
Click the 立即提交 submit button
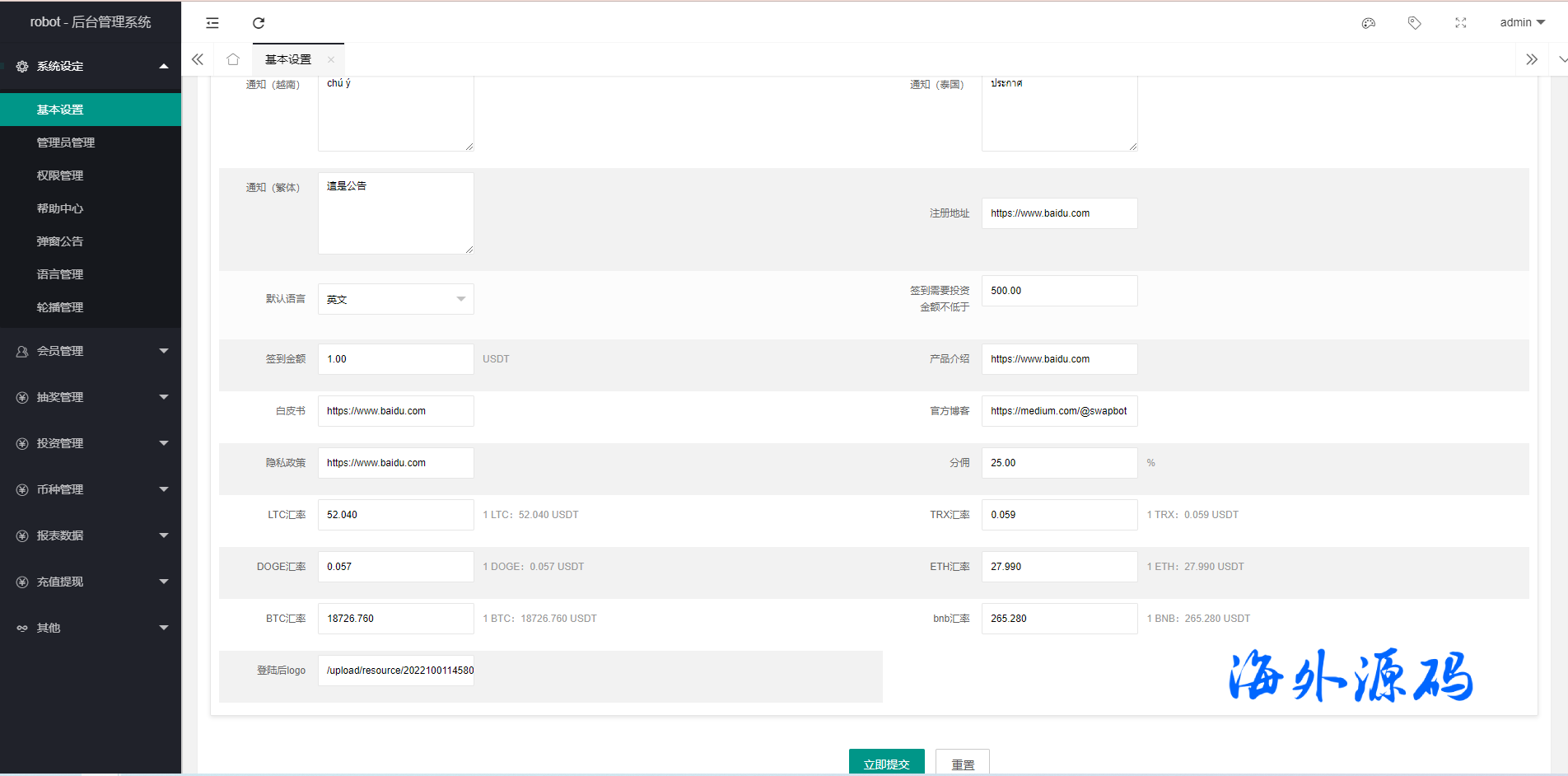(x=886, y=763)
